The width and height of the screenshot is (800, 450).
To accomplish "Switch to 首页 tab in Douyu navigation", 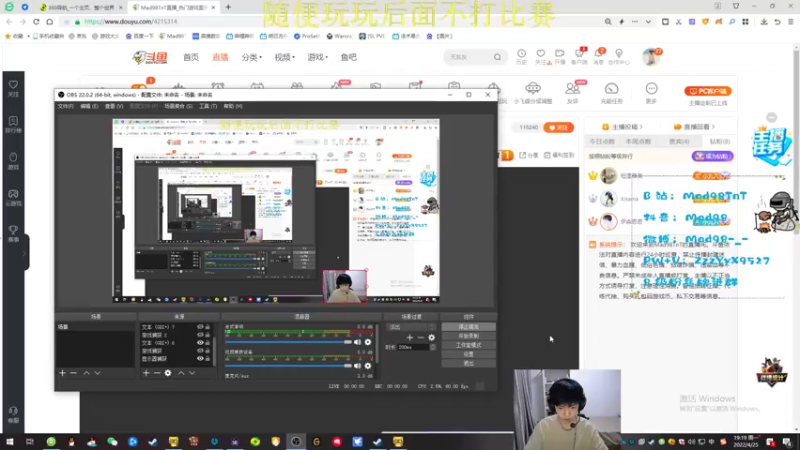I will click(191, 57).
